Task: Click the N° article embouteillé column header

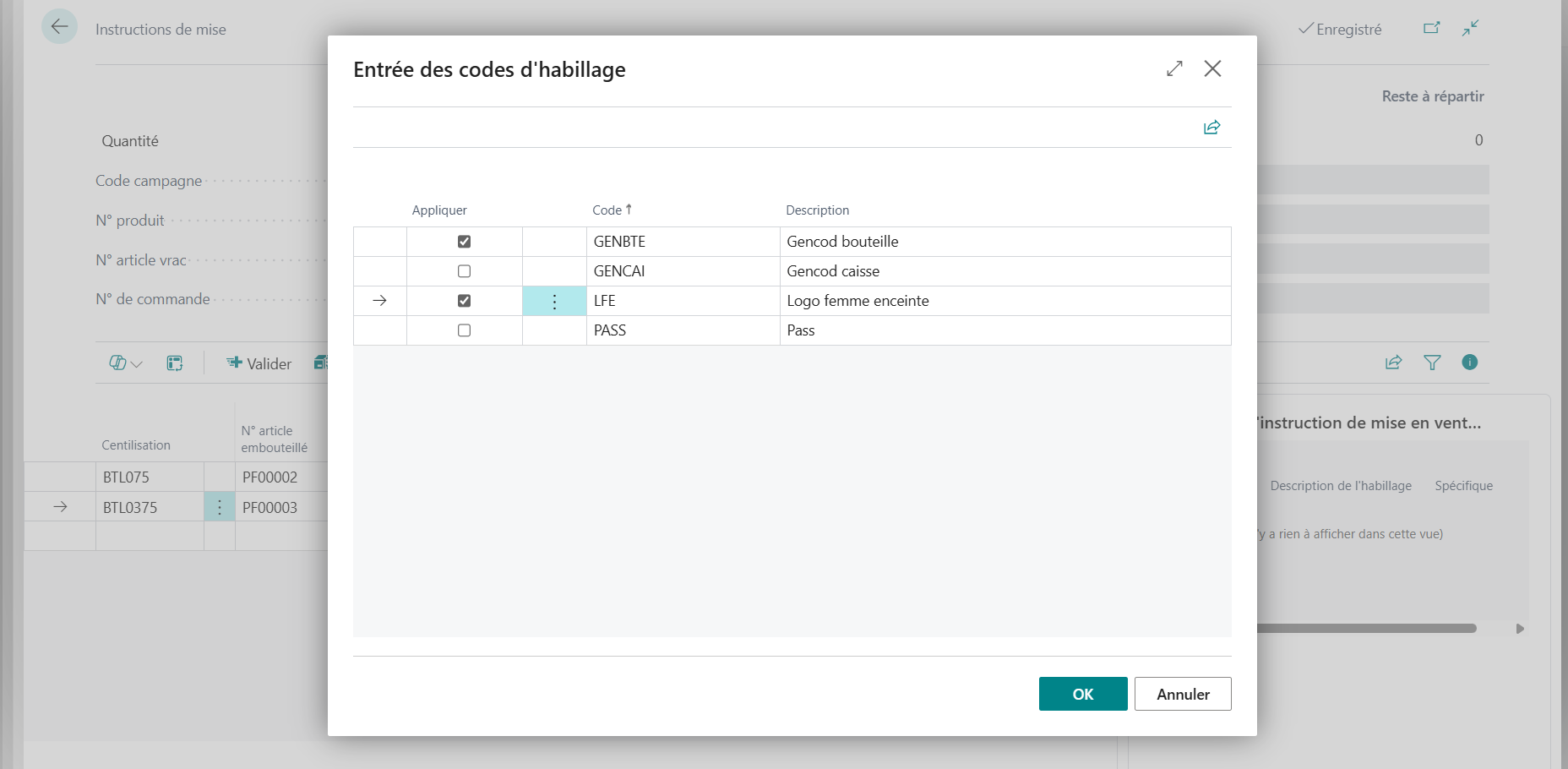Action: point(275,439)
